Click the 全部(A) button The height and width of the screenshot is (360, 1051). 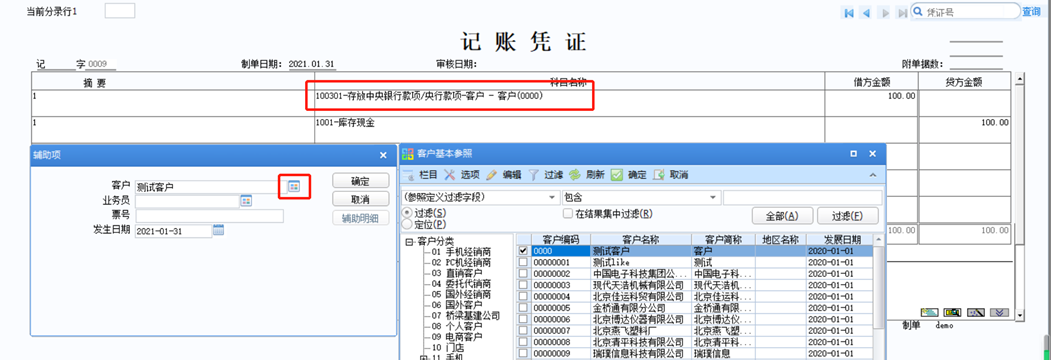coord(783,216)
